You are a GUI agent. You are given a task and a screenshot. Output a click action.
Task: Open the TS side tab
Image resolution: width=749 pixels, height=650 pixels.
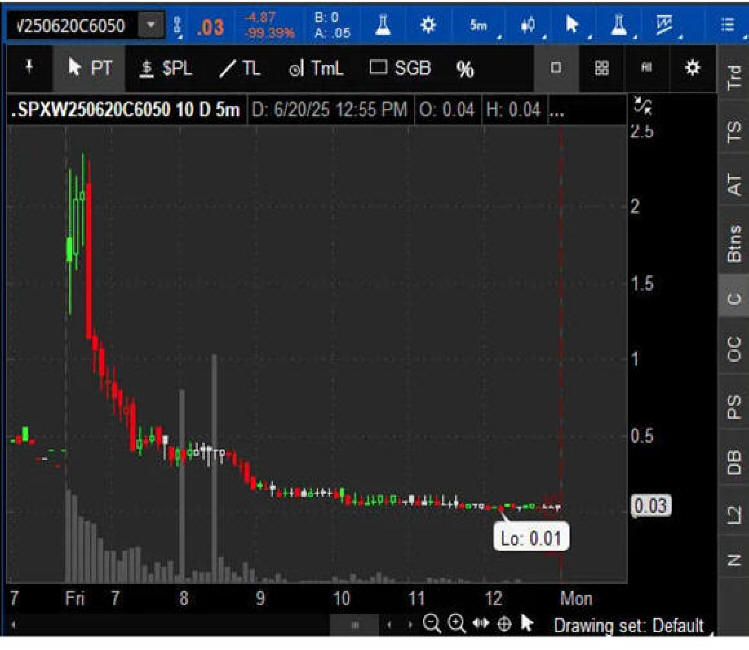(734, 131)
